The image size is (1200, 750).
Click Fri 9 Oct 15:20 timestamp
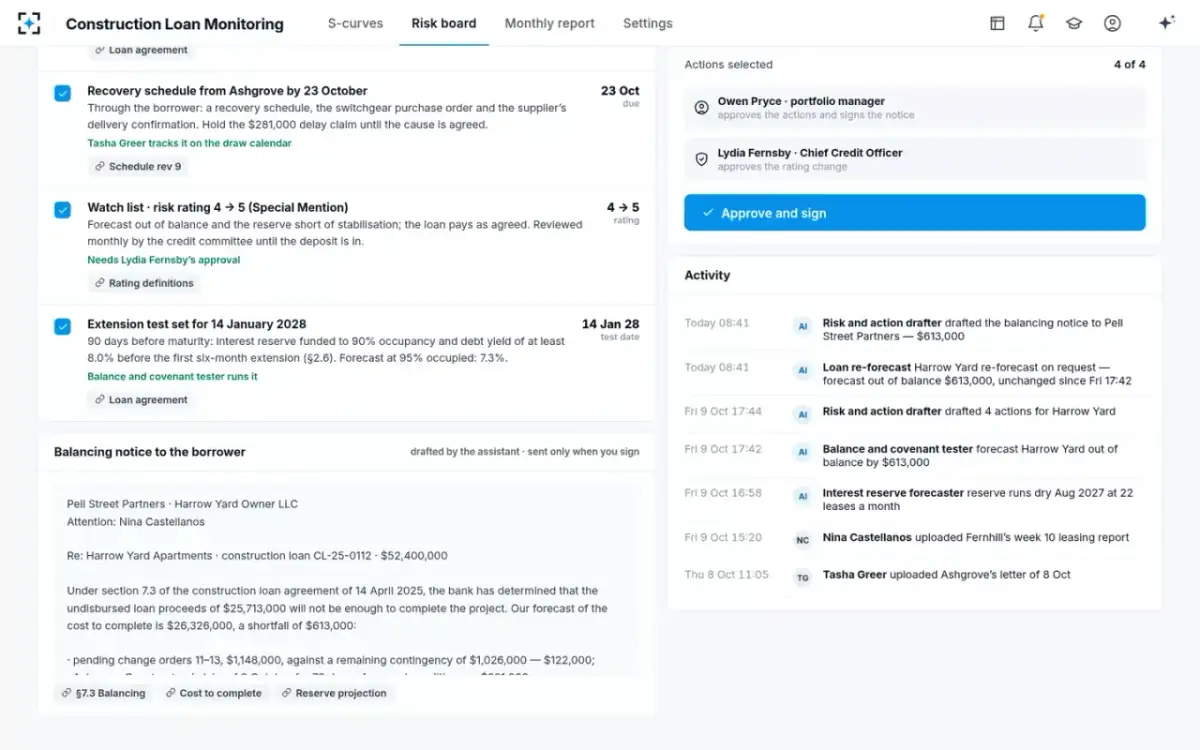pyautogui.click(x=723, y=537)
